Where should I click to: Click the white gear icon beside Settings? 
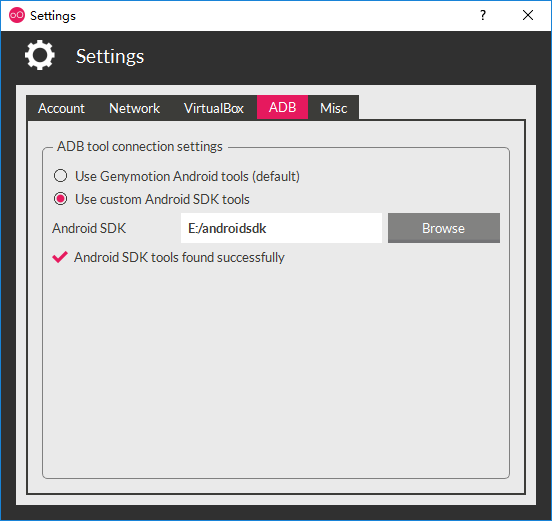pos(40,55)
